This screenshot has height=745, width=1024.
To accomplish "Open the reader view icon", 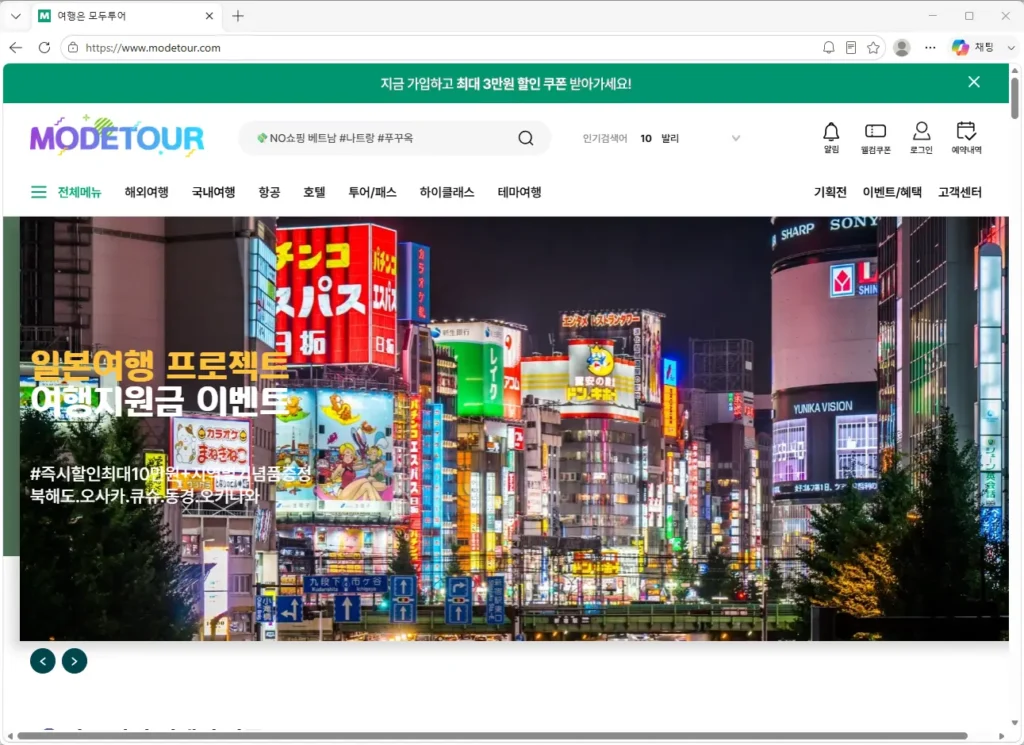I will tap(851, 48).
